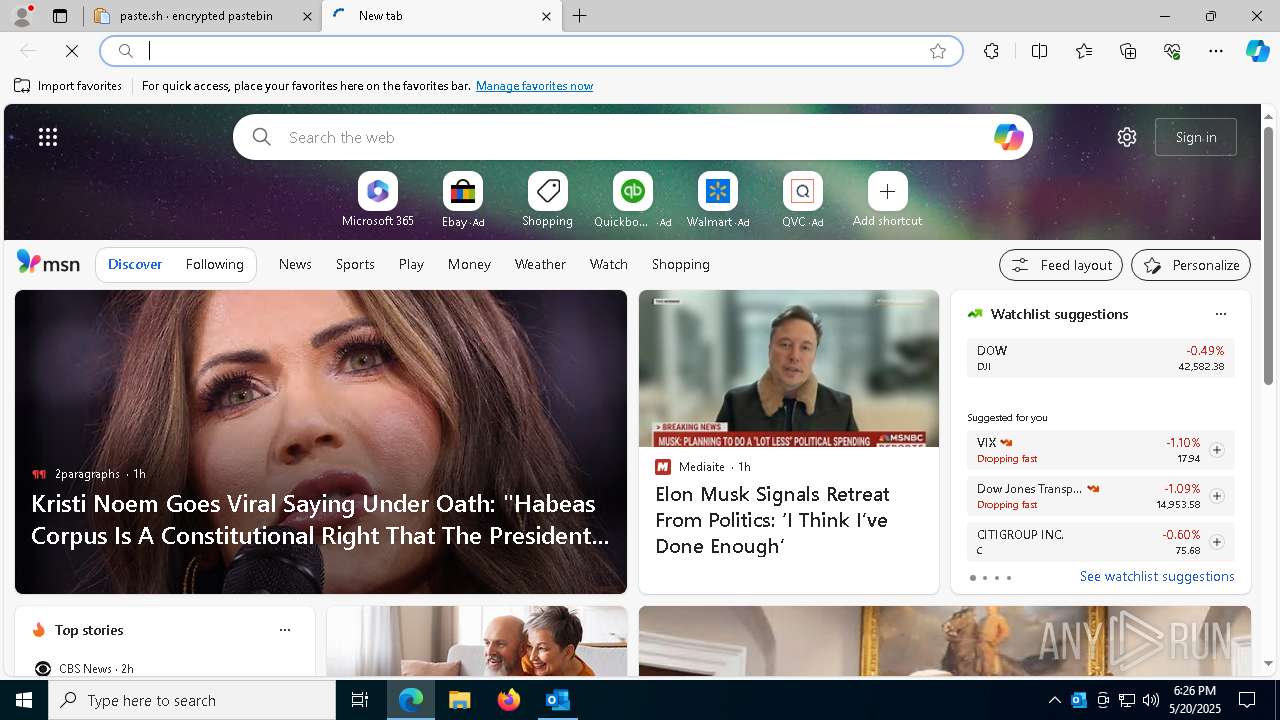
Task: Open the Windows Start menu
Action: point(24,700)
